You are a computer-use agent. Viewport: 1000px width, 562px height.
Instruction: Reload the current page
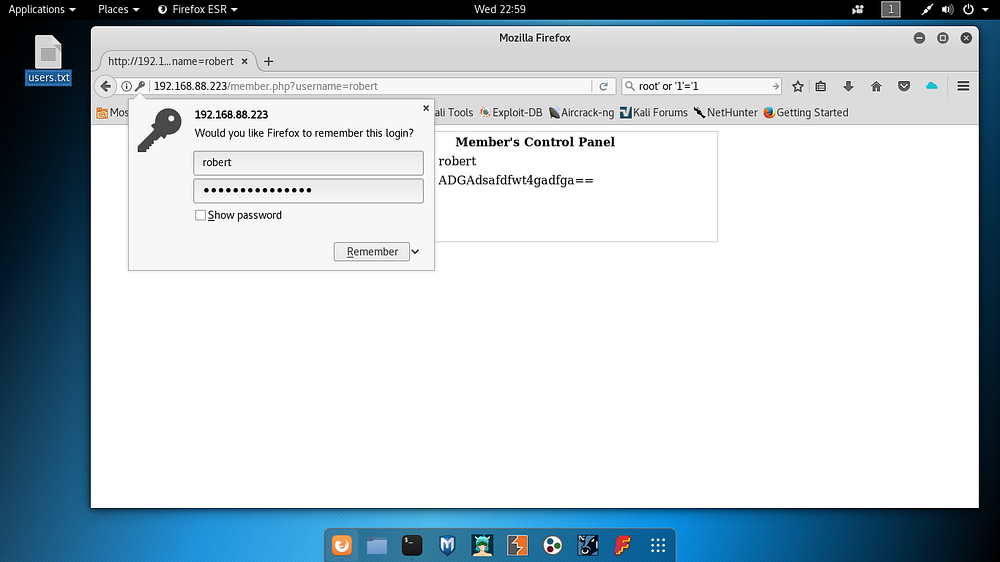[603, 86]
